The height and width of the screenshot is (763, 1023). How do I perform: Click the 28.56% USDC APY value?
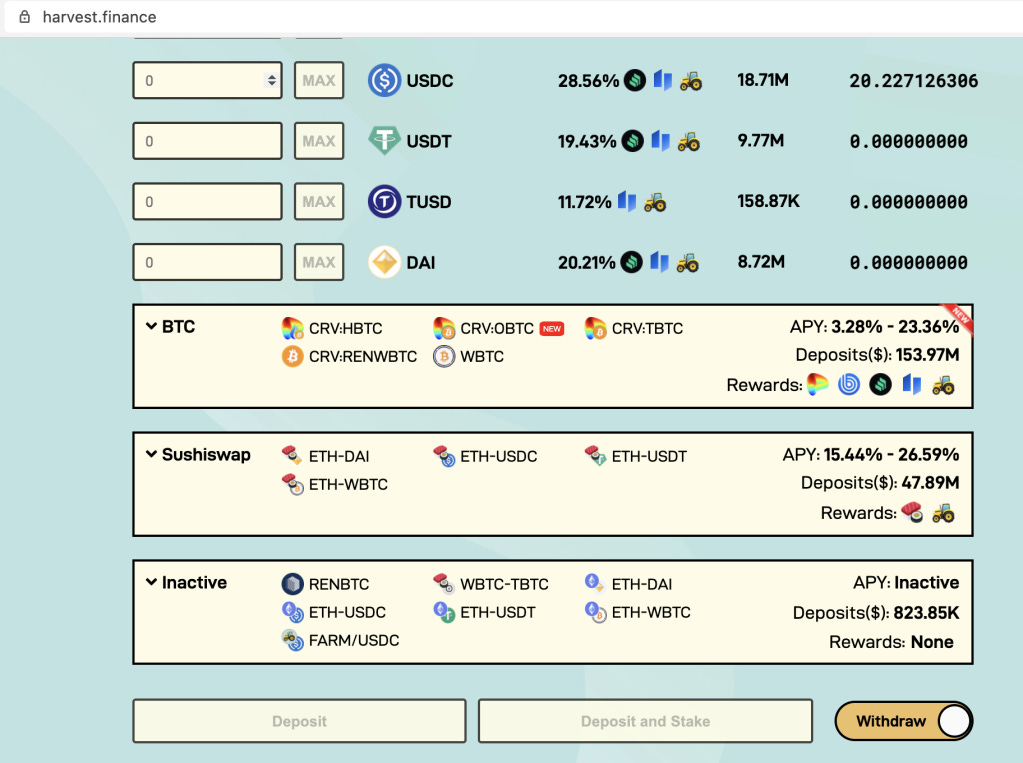[x=588, y=81]
